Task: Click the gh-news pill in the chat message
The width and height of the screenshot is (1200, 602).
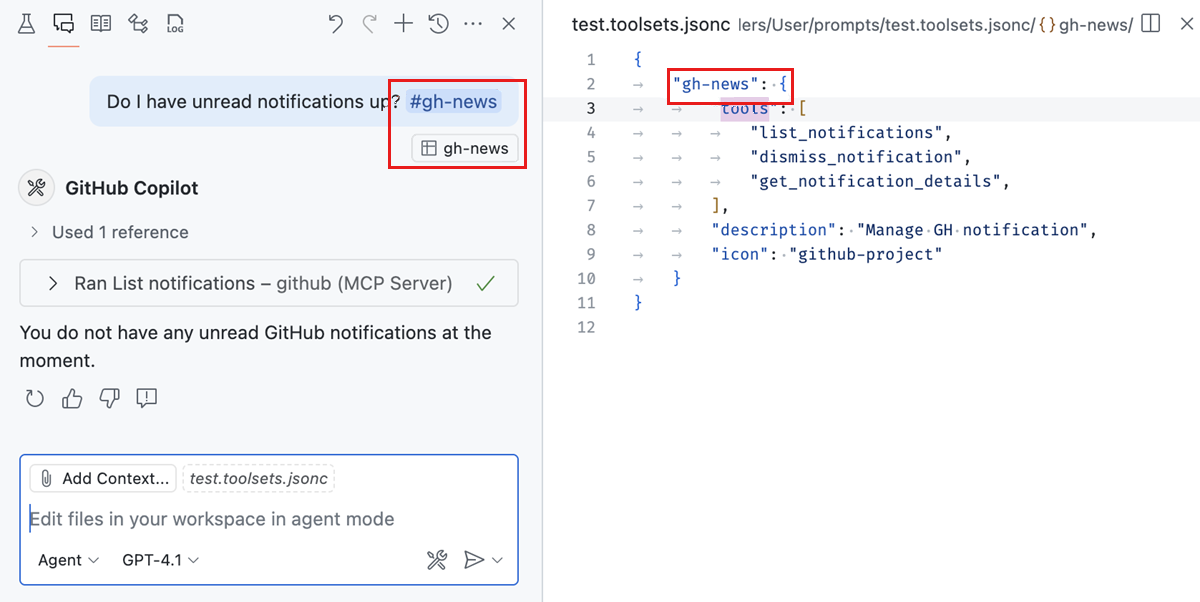Action: (453, 101)
